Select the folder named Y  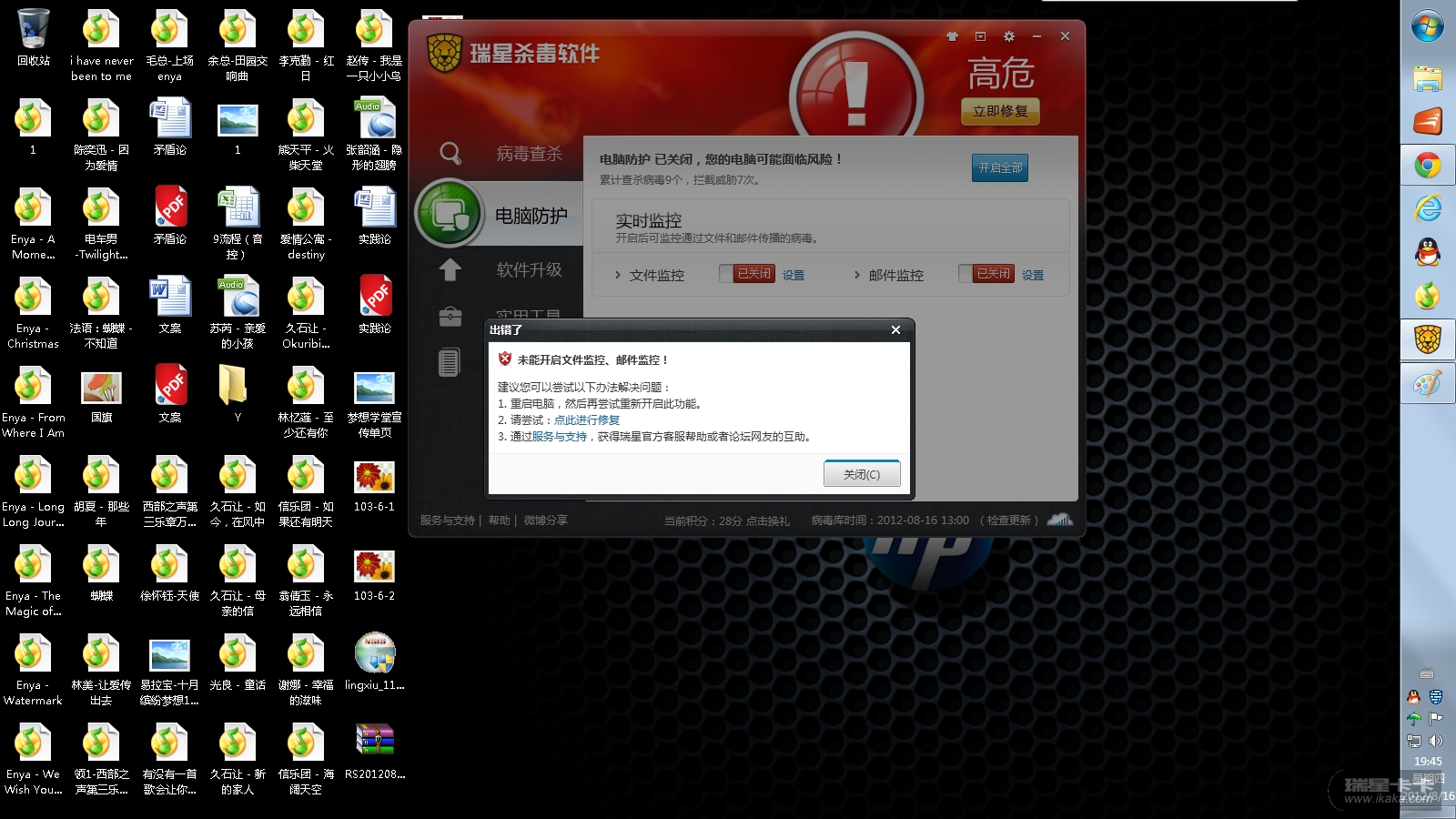tap(238, 395)
